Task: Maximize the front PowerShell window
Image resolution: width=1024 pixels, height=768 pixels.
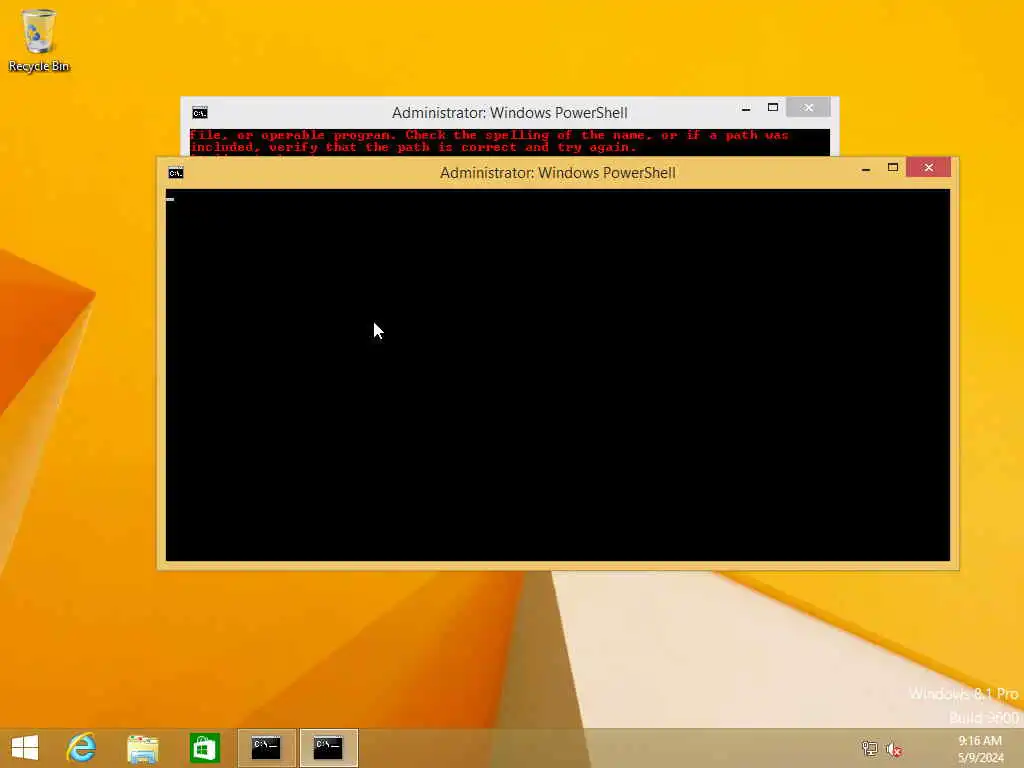Action: 893,168
